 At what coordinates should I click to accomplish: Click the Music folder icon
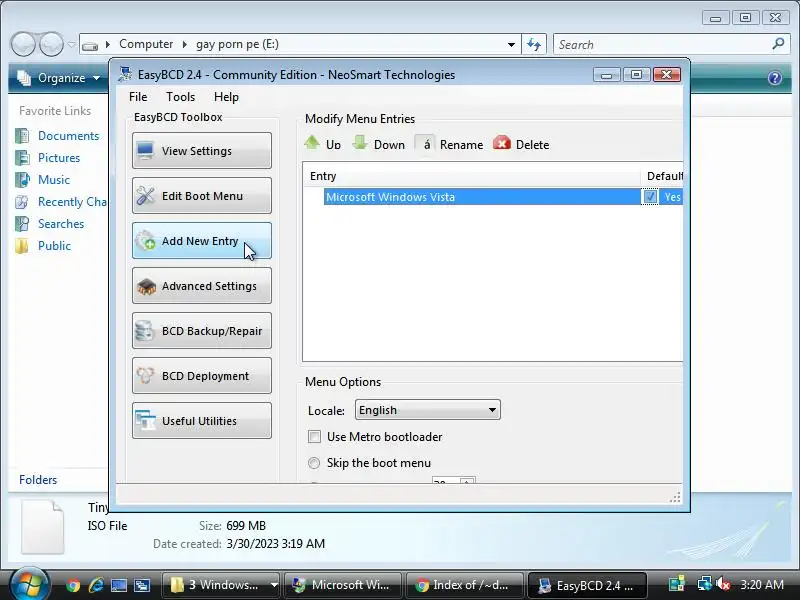point(22,180)
